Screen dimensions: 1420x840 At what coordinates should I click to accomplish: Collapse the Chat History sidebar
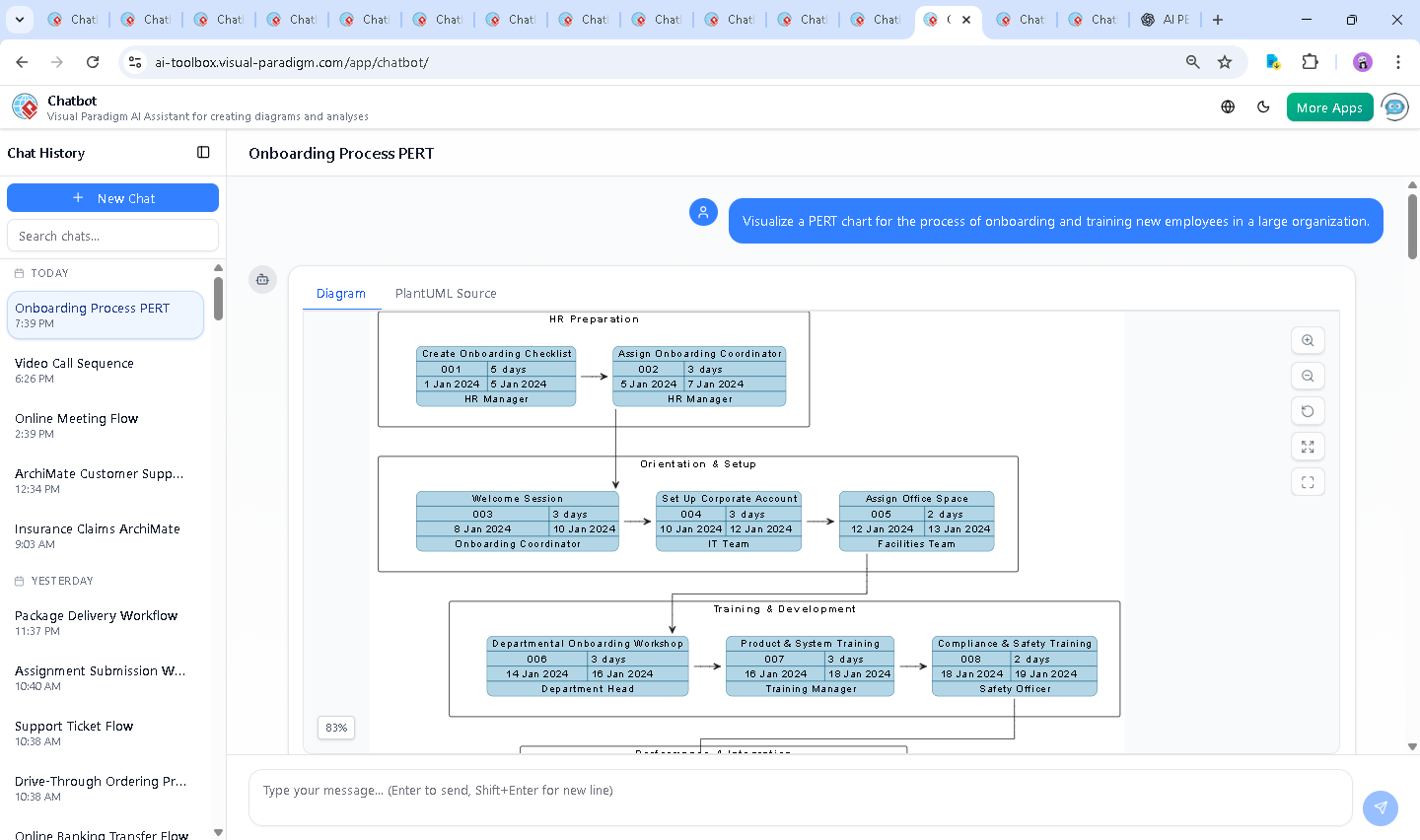point(203,152)
